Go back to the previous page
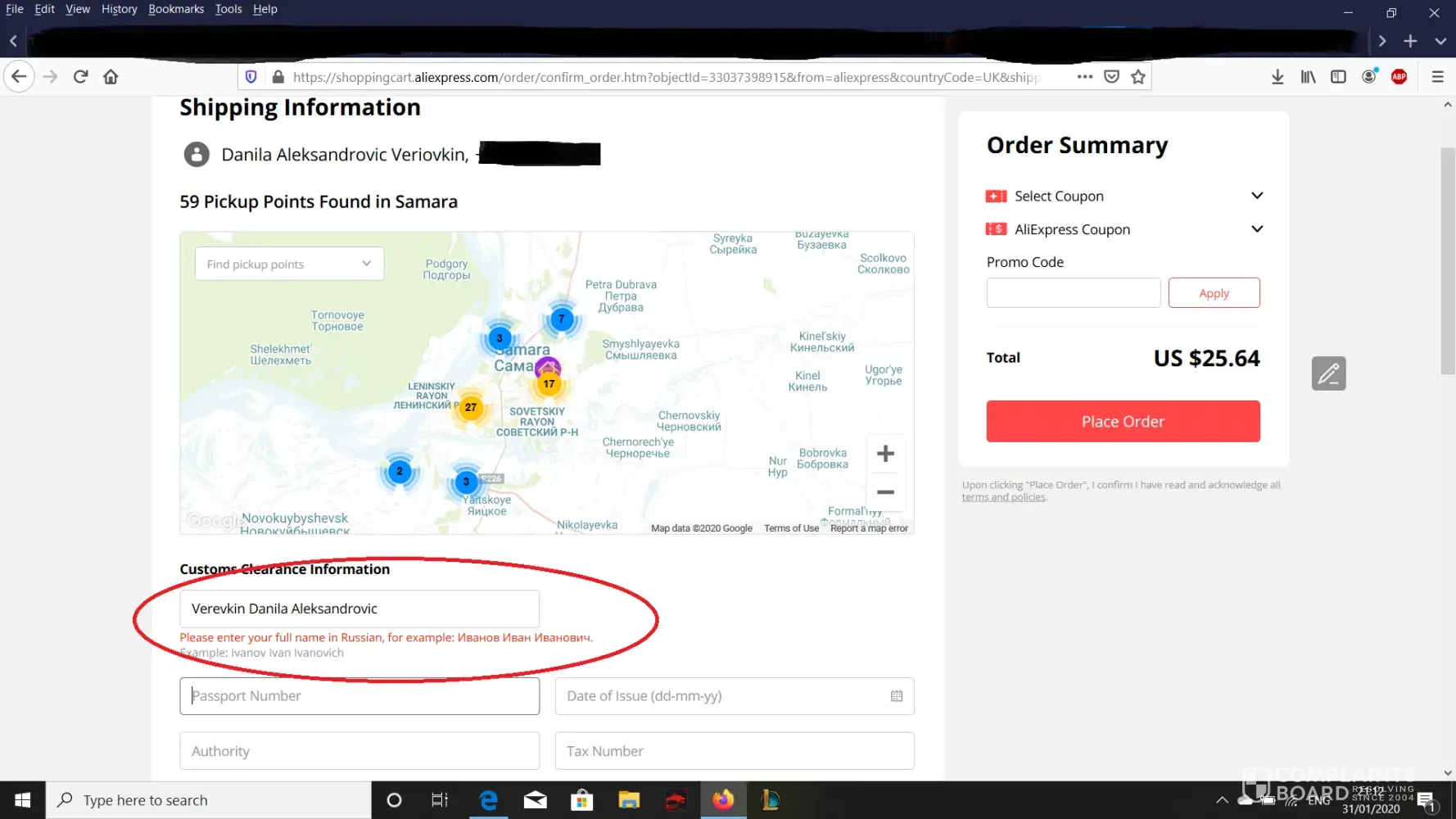This screenshot has width=1456, height=819. pos(19,77)
